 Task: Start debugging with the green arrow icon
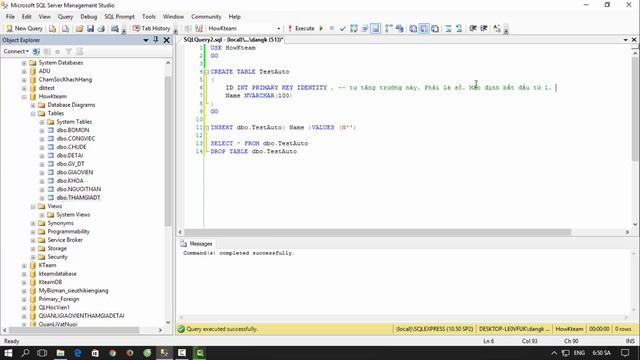point(321,28)
